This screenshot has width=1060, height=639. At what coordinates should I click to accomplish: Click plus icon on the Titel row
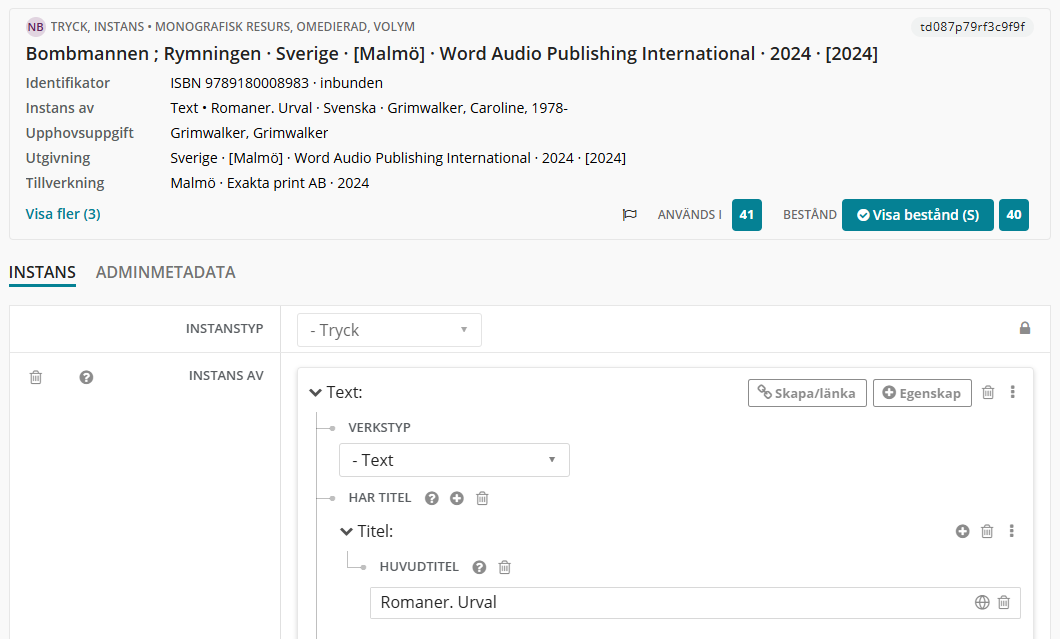pyautogui.click(x=963, y=531)
